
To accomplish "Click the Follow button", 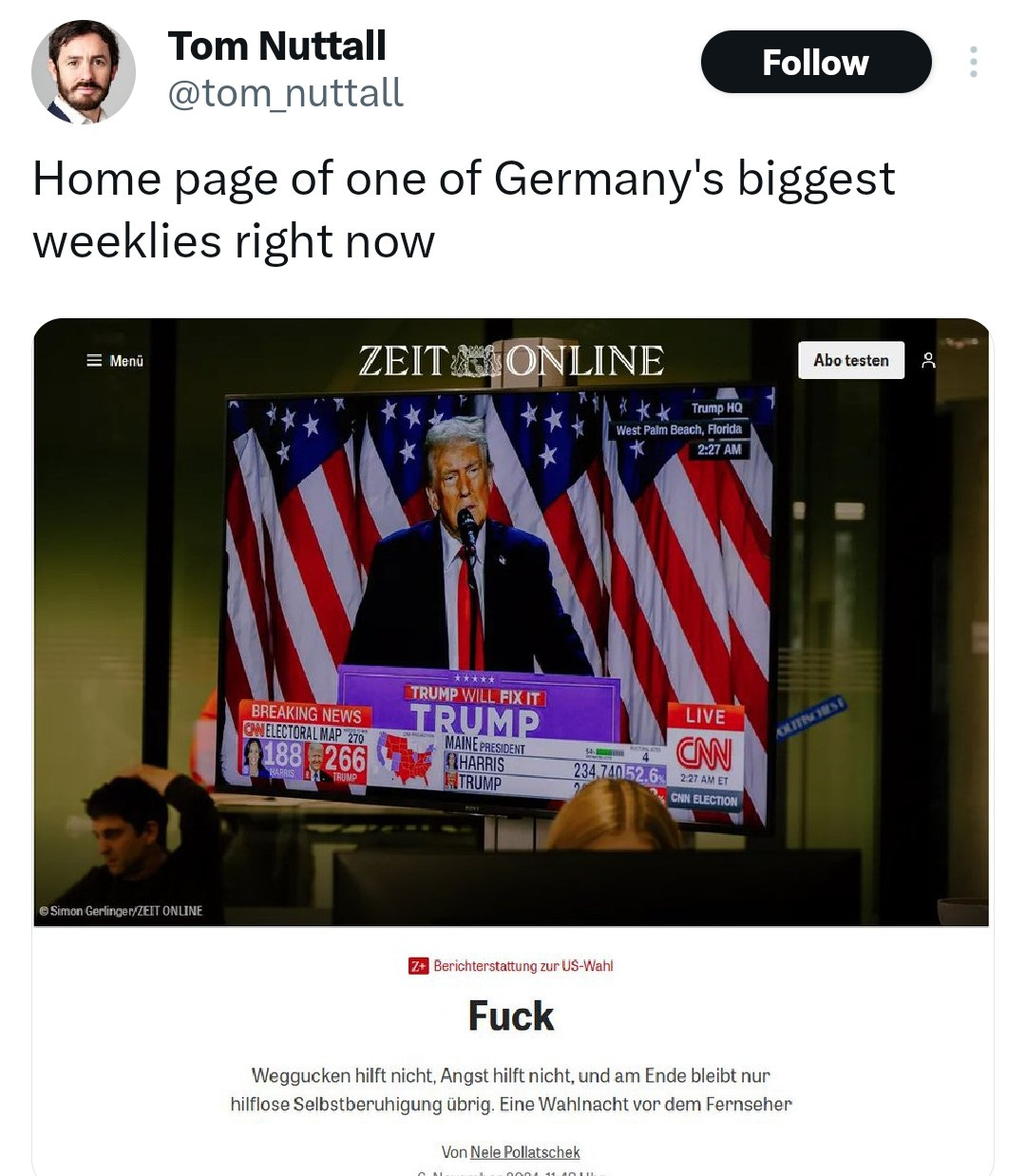I will (x=816, y=63).
